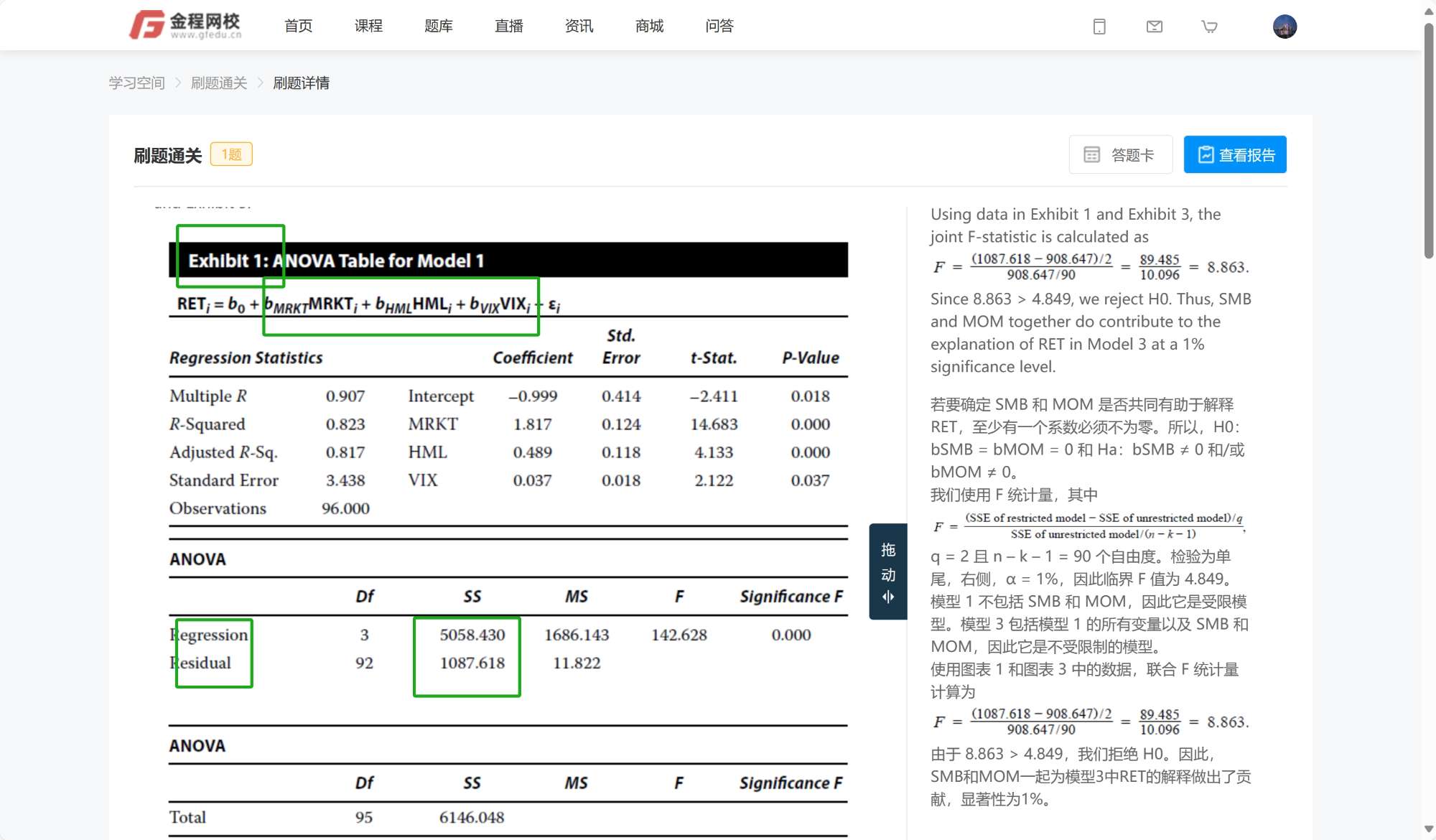The width and height of the screenshot is (1436, 840).
Task: Click the 答题卡 table icon
Action: [x=1091, y=154]
